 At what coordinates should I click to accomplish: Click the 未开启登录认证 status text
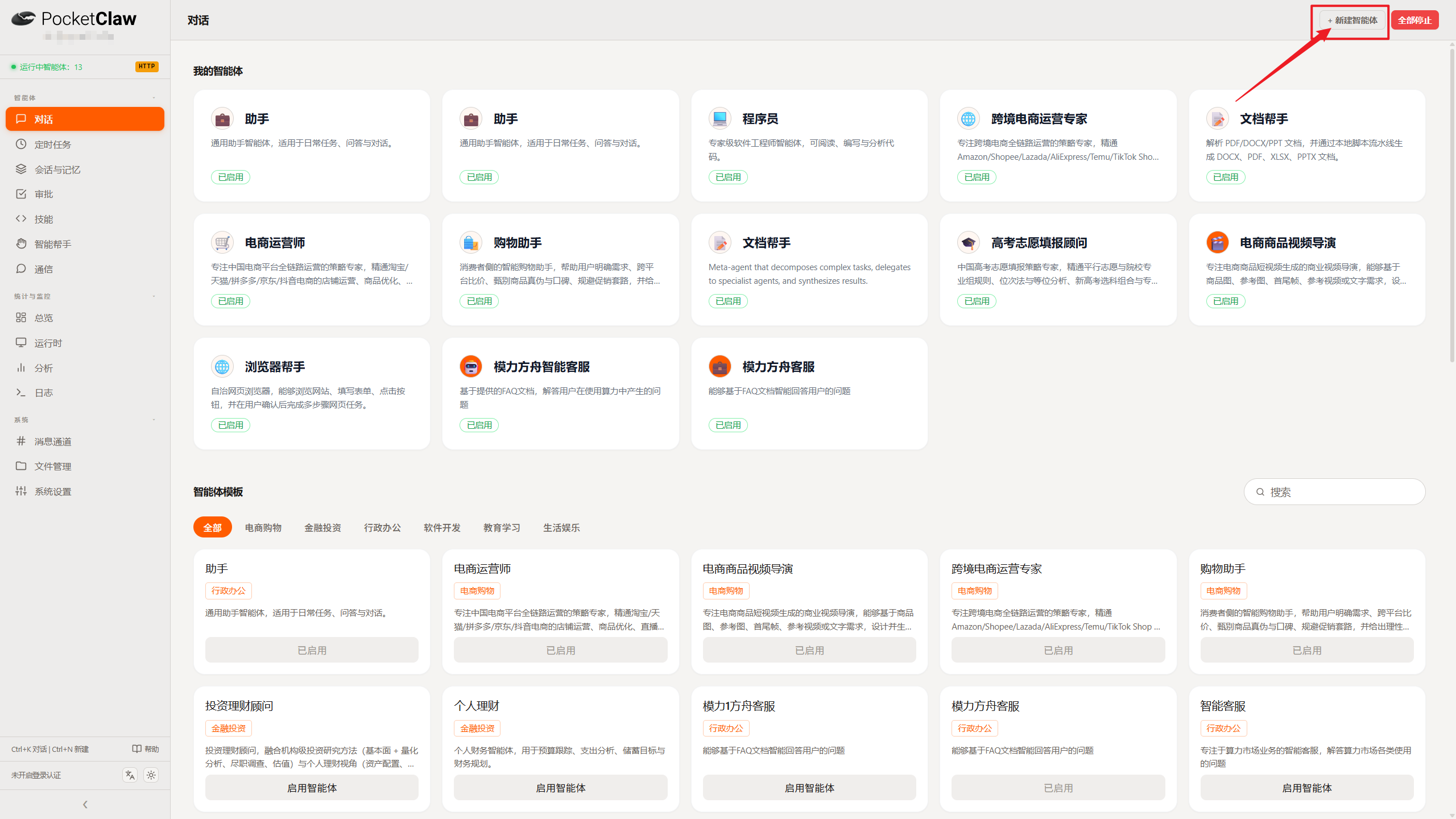pyautogui.click(x=36, y=775)
